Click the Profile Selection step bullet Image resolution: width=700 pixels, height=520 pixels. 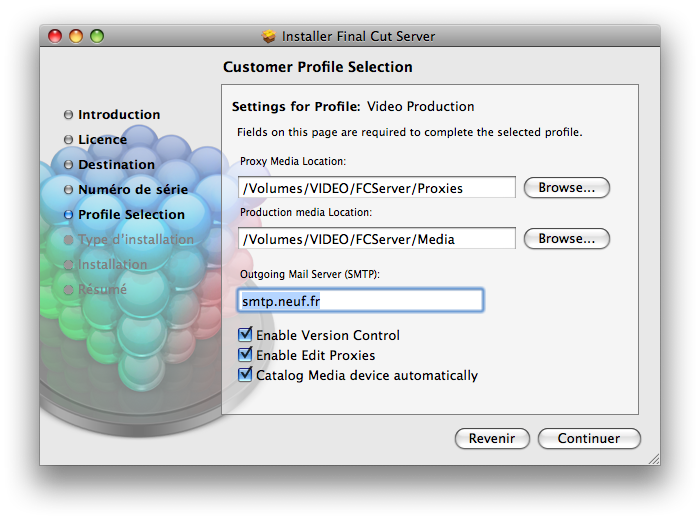click(x=68, y=215)
